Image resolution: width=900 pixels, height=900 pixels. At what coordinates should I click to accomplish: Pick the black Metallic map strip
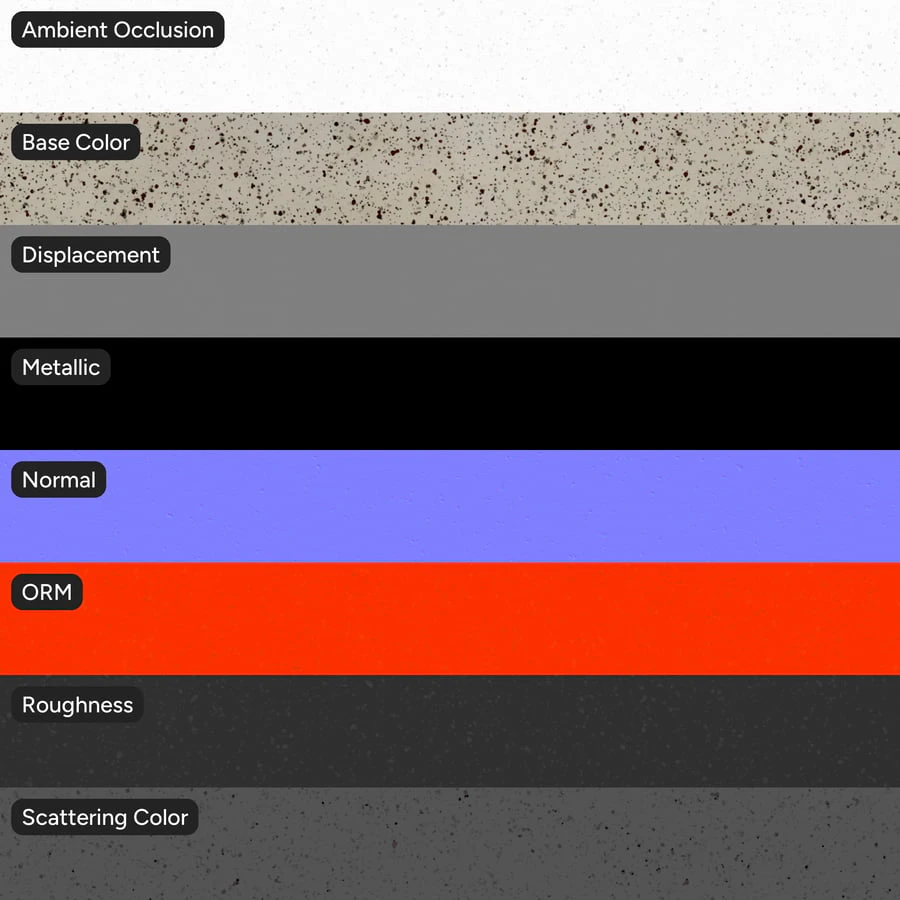point(450,394)
